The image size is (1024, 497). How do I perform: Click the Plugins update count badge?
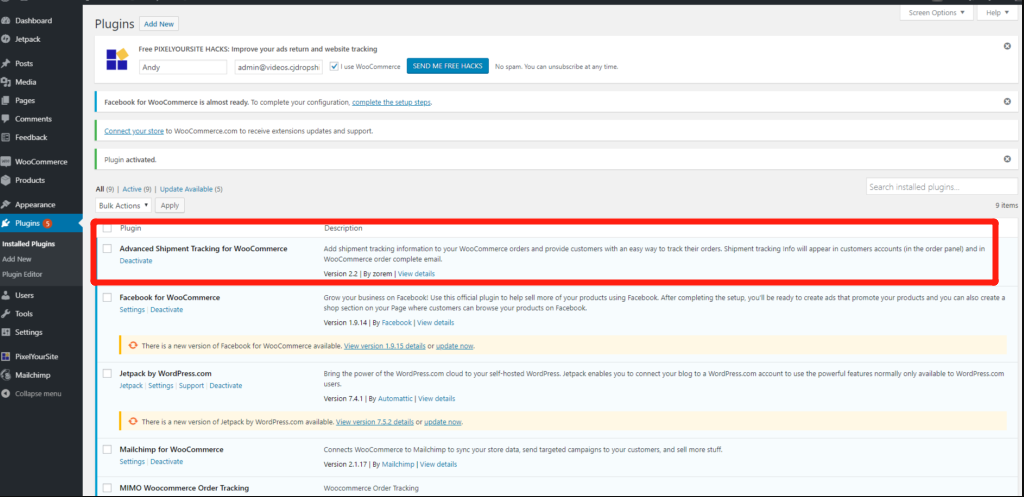click(x=48, y=223)
